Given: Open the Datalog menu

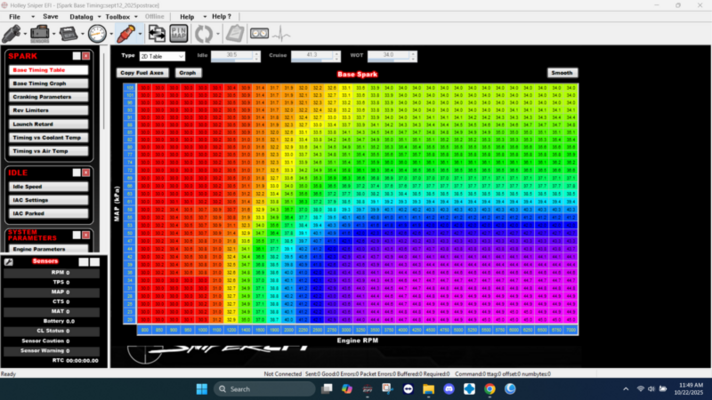Looking at the screenshot, I should point(81,17).
